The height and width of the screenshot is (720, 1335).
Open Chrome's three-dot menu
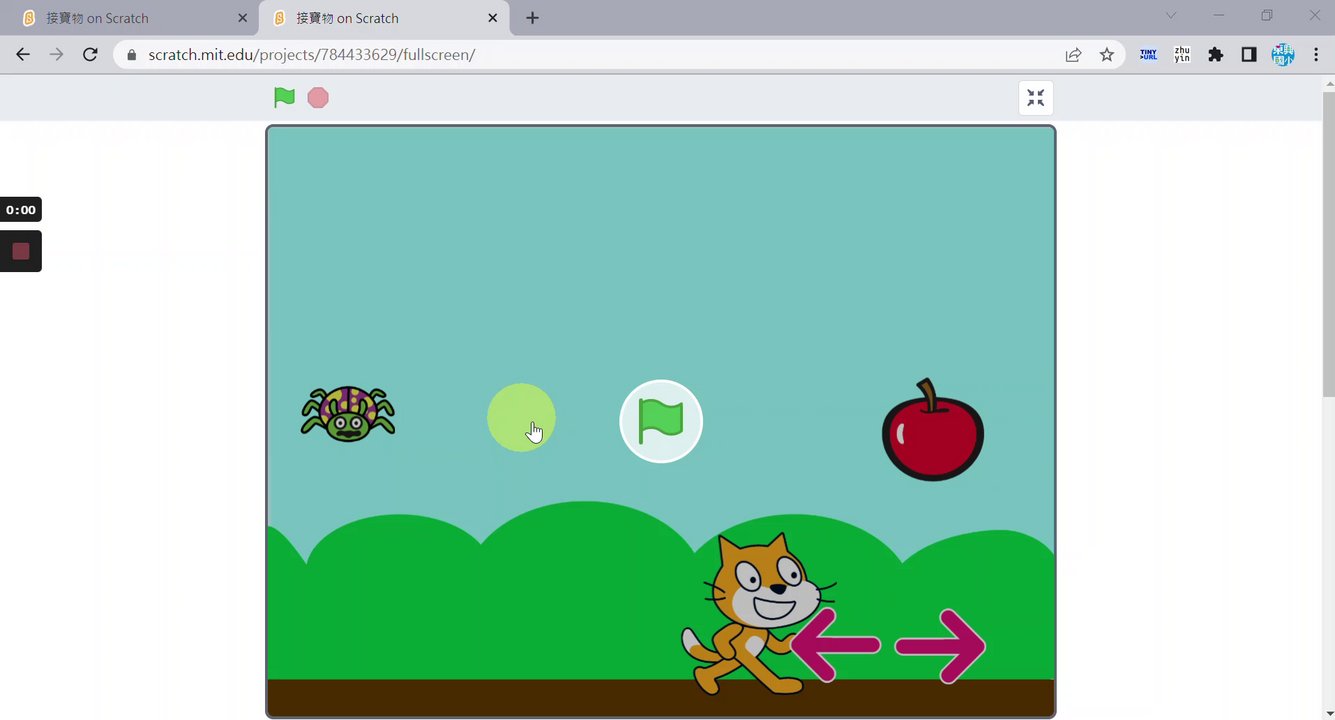pos(1314,55)
